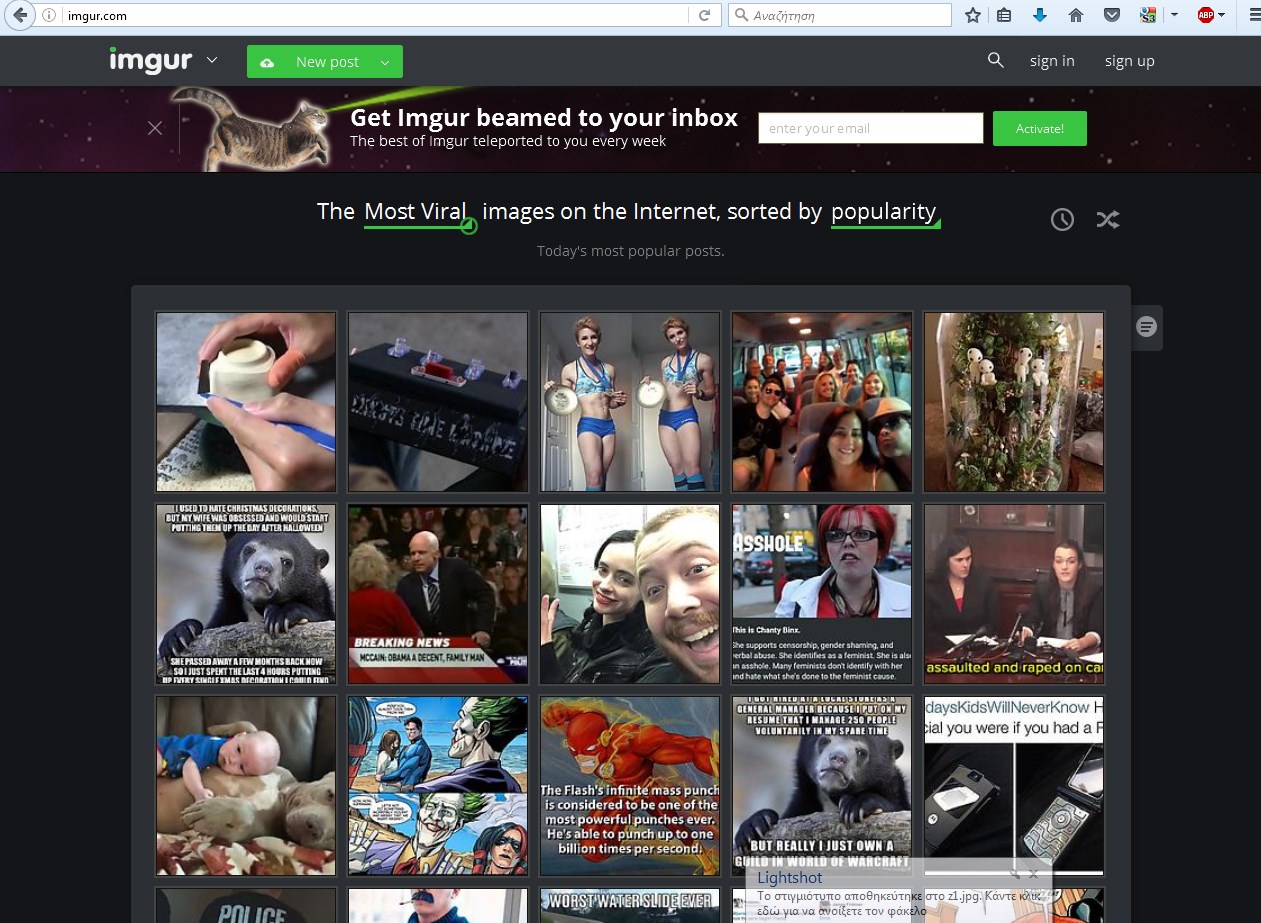Reload the page with refresh icon
This screenshot has width=1261, height=923.
coord(704,15)
